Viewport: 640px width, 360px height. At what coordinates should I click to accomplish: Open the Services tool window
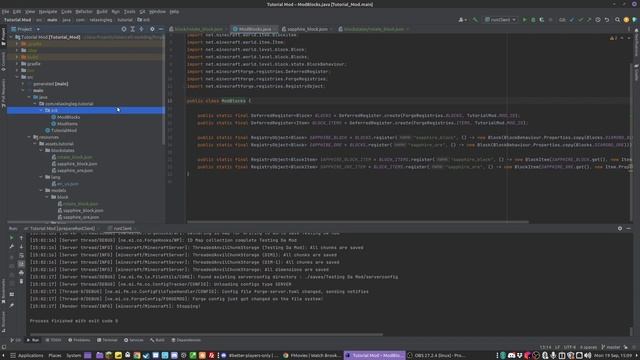pyautogui.click(x=134, y=340)
